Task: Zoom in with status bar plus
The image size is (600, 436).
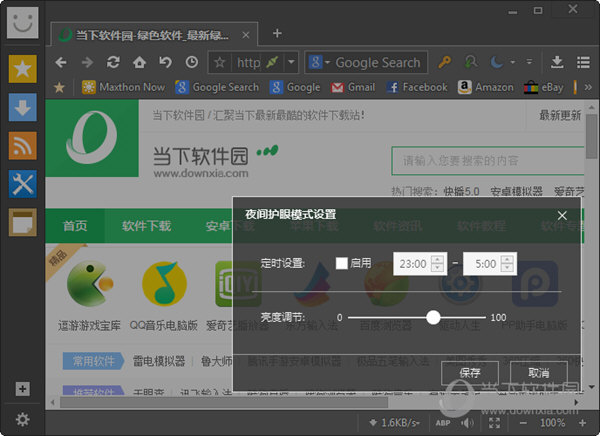Action: click(582, 423)
